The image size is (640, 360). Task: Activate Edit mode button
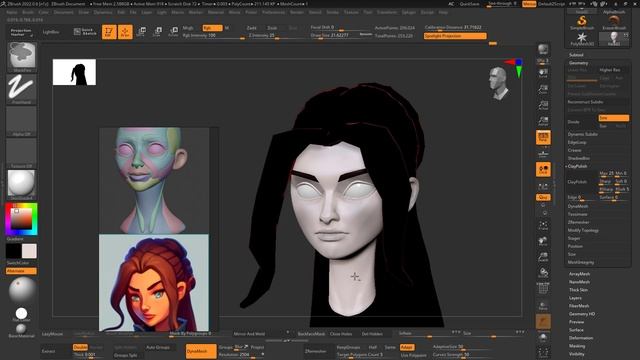109,32
